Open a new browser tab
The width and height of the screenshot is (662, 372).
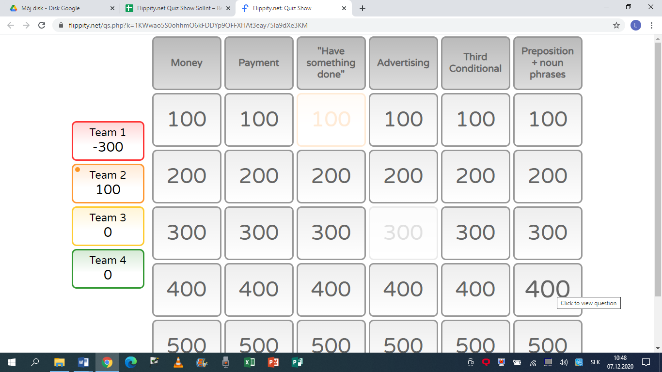tap(362, 8)
